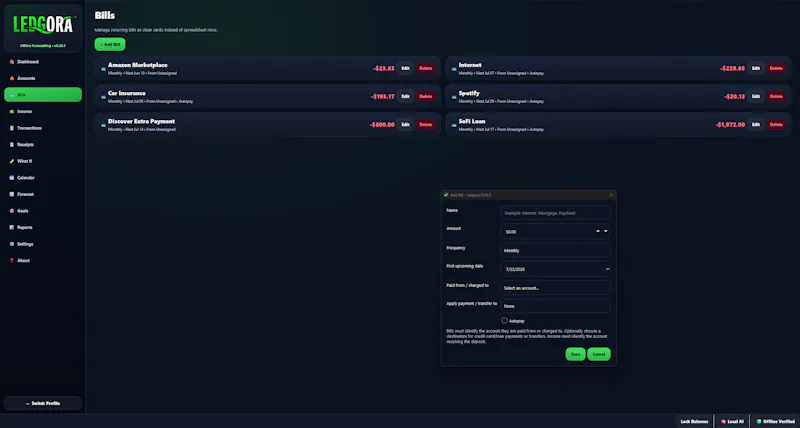Click the -$600.00 Discover payment amount

(382, 124)
